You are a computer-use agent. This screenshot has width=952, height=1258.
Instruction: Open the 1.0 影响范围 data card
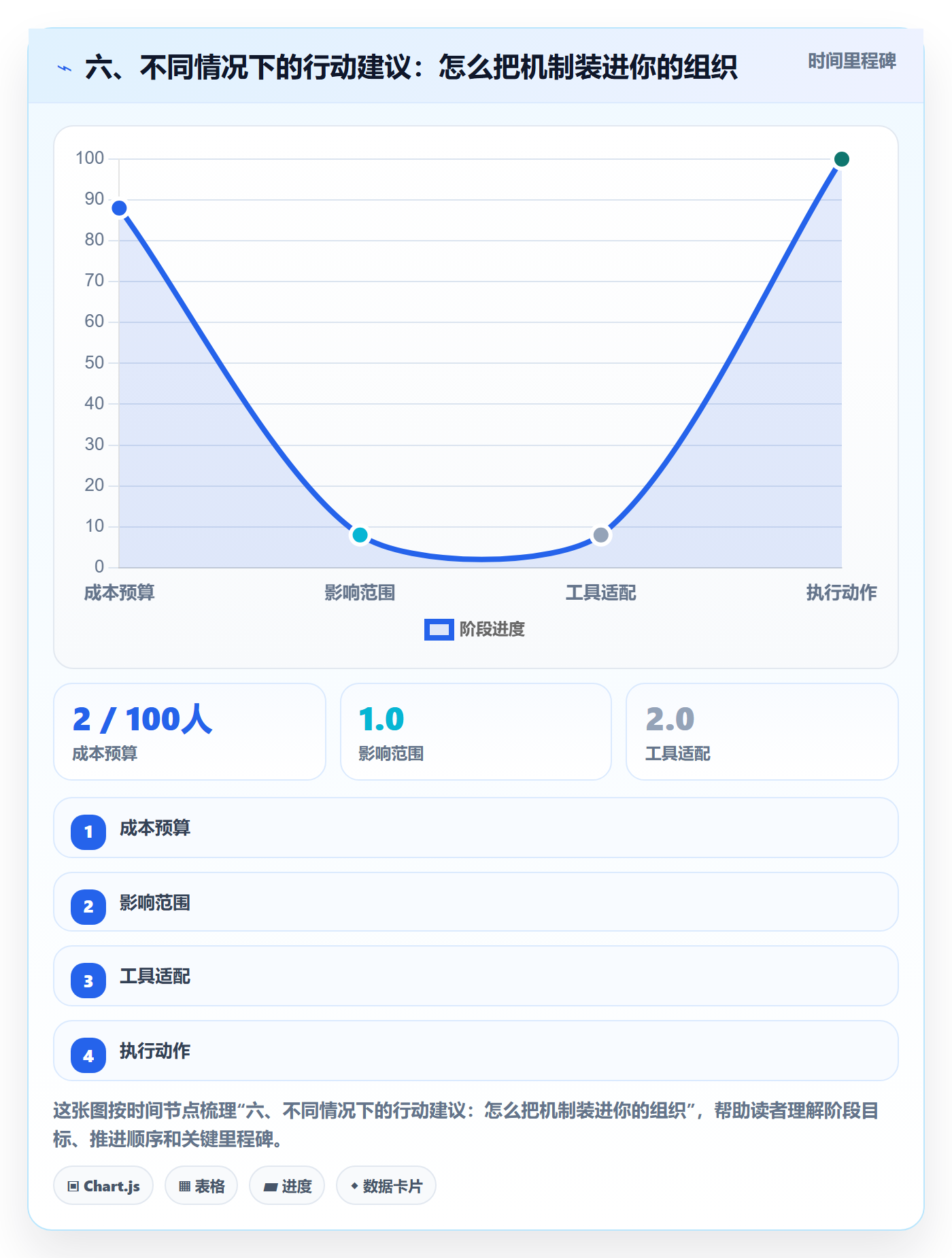pyautogui.click(x=476, y=732)
